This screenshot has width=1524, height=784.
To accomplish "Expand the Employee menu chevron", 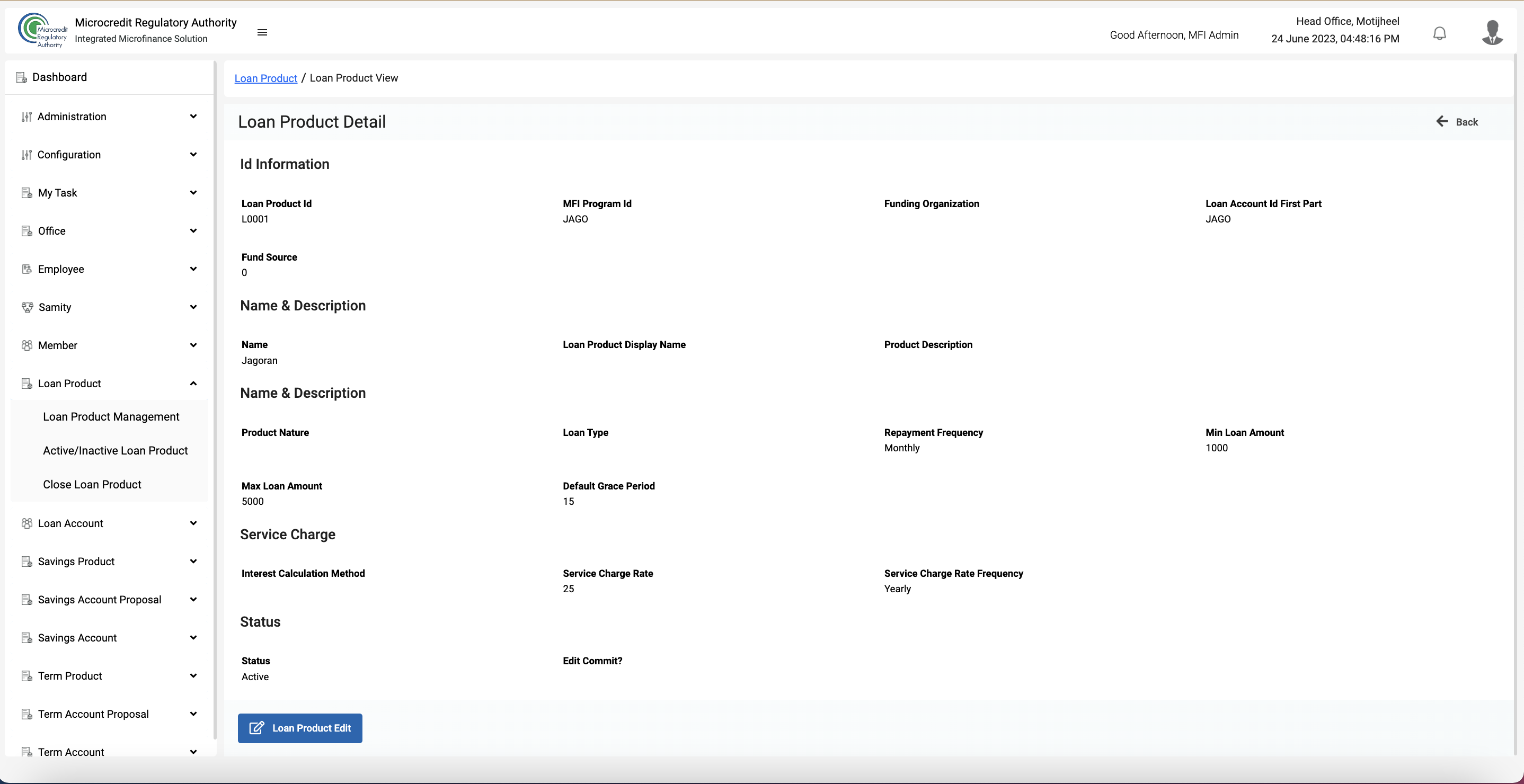I will pyautogui.click(x=193, y=269).
